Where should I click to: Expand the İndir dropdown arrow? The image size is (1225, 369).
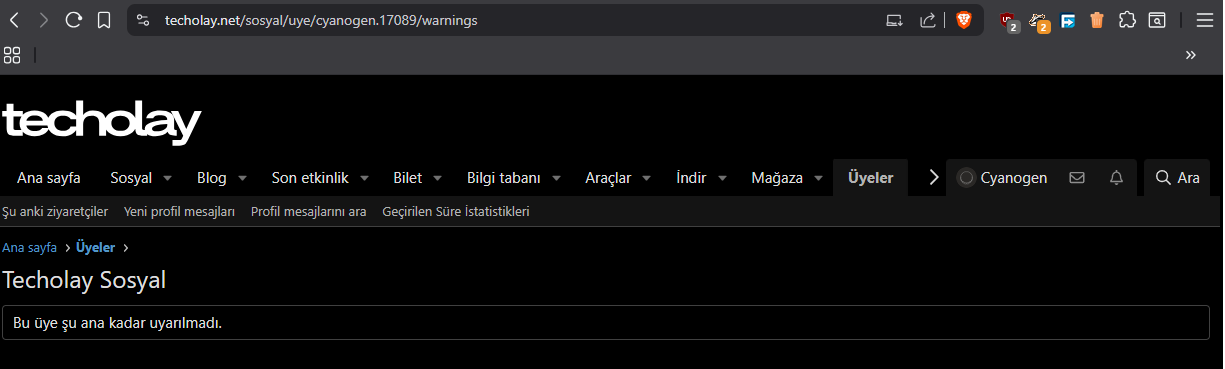tap(722, 178)
